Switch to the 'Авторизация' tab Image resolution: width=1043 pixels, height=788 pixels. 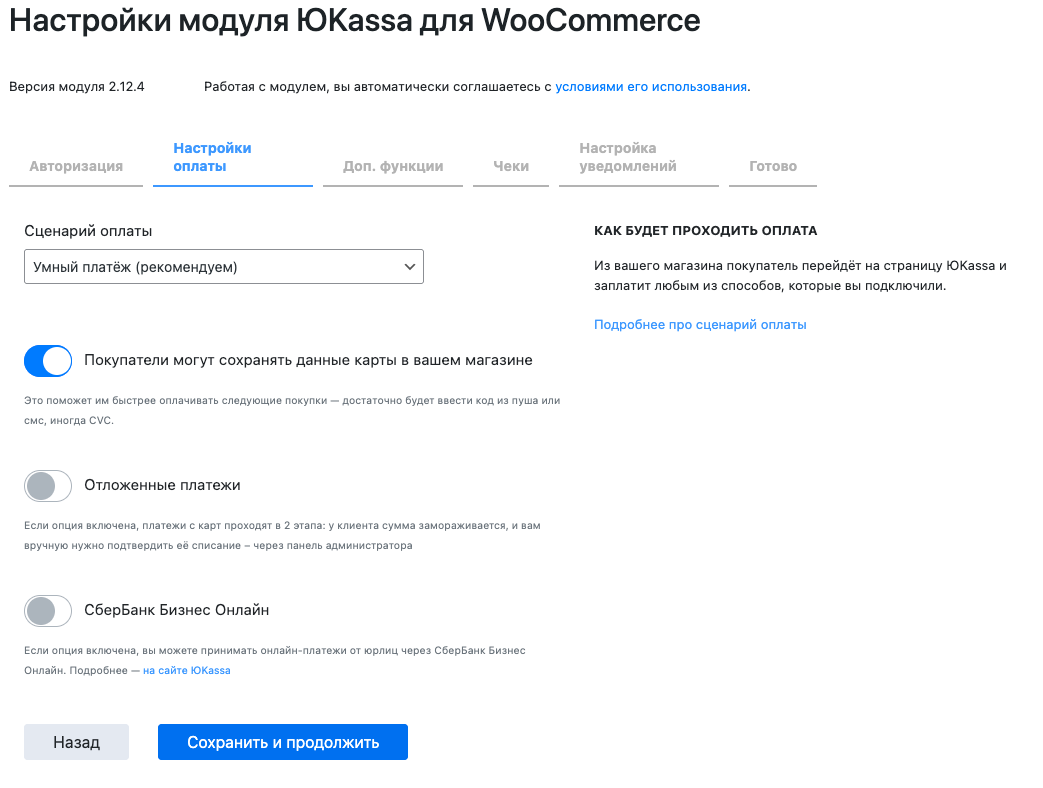(76, 167)
